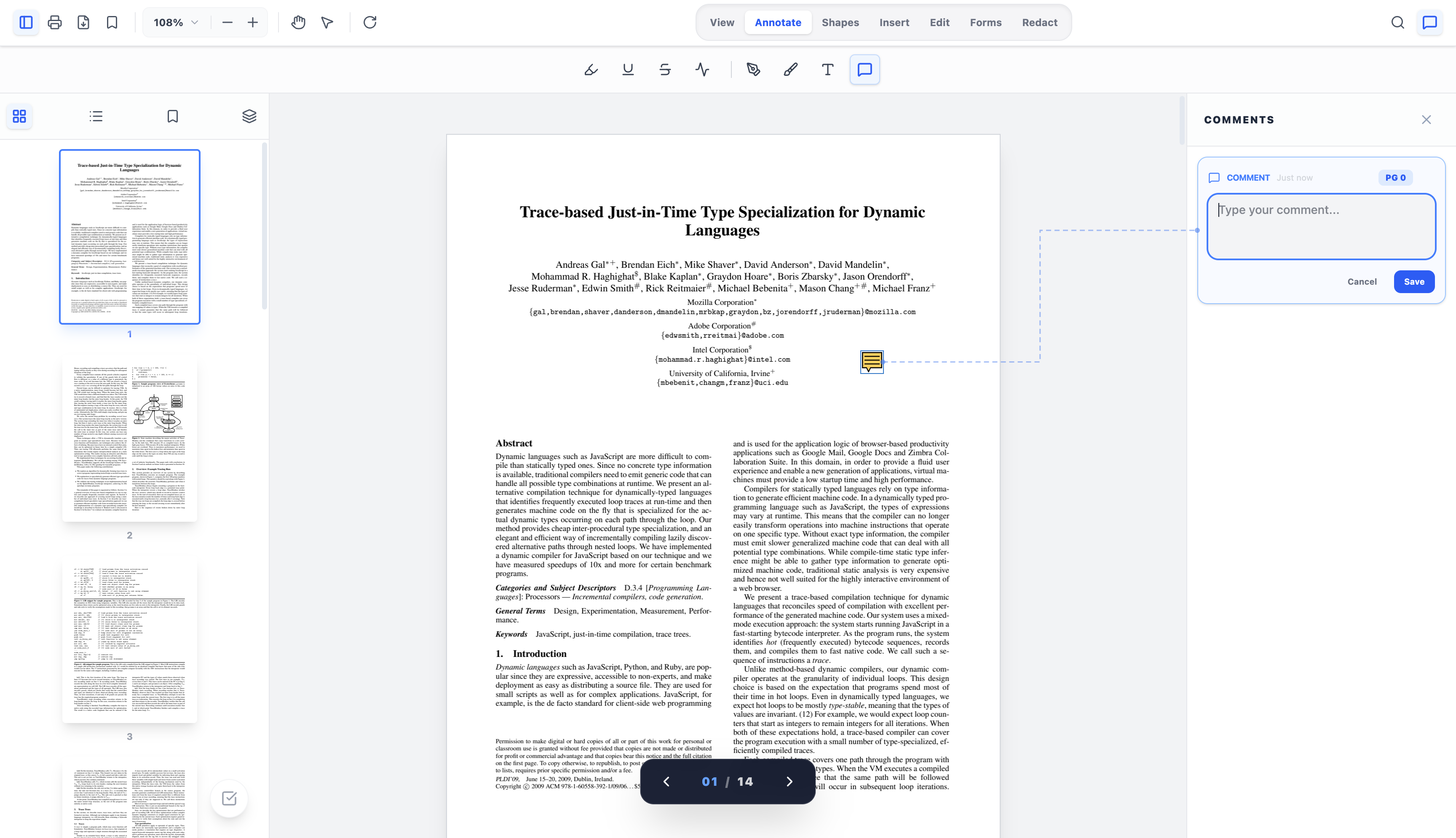The height and width of the screenshot is (838, 1456).
Task: Open the 108% zoom level dropdown
Action: pyautogui.click(x=176, y=22)
